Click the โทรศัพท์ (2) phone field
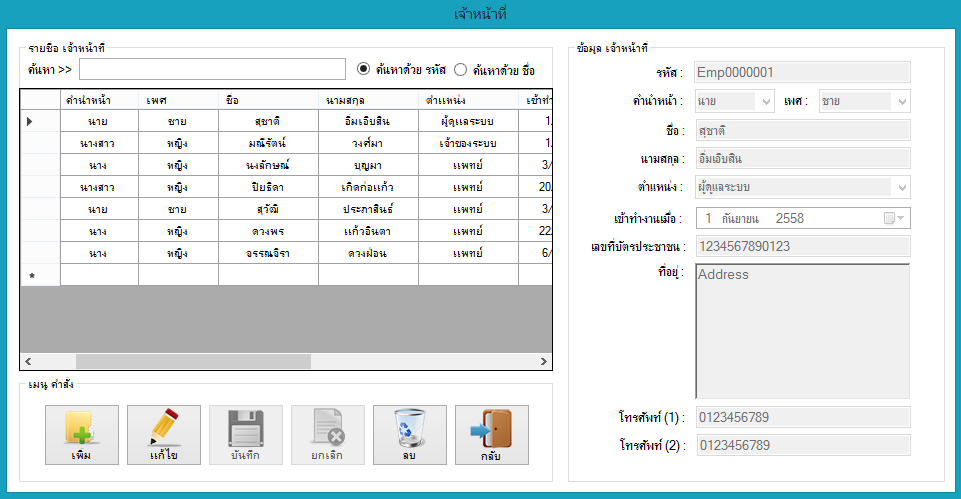 (x=803, y=445)
